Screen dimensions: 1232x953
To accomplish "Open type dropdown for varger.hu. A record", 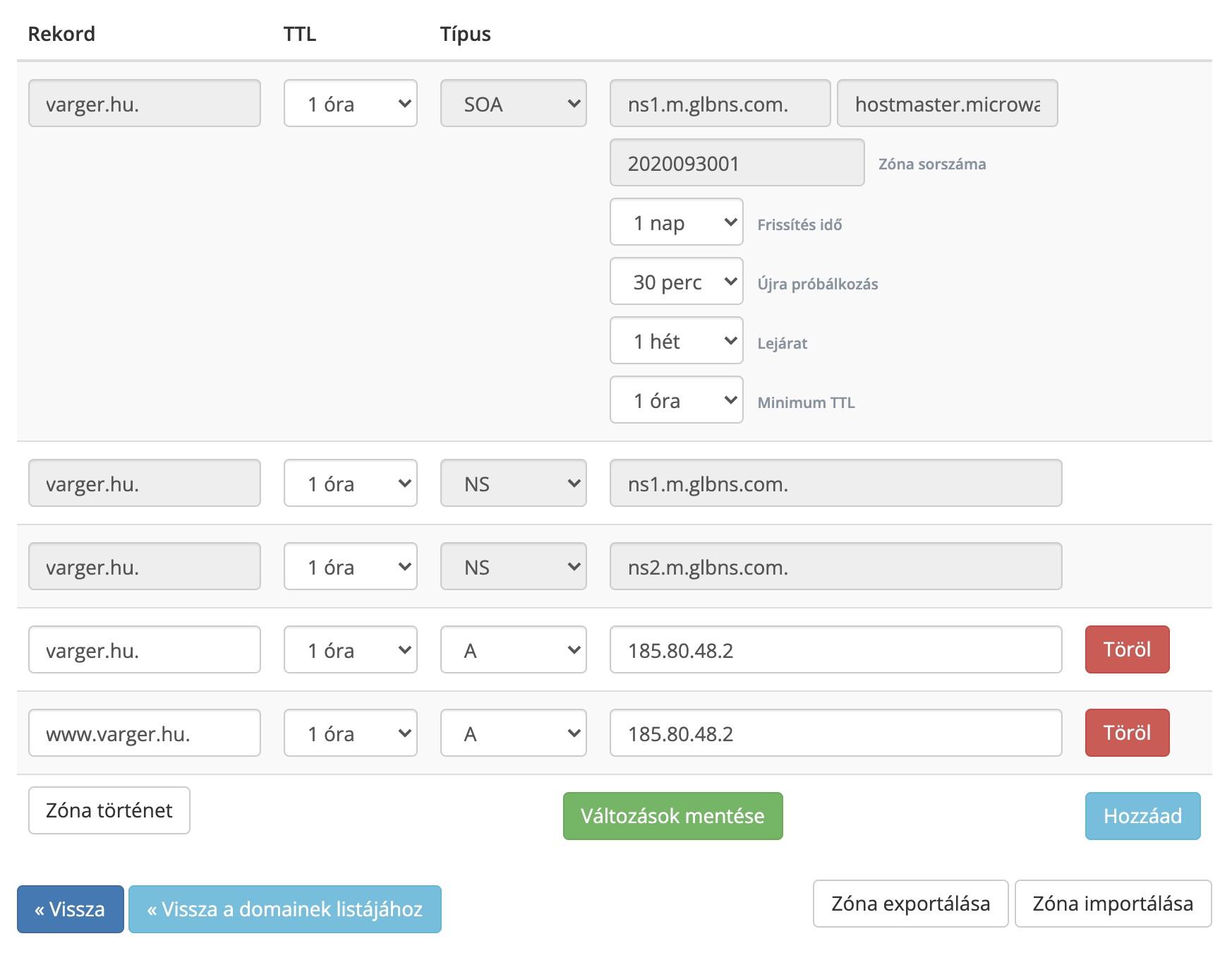I will 513,650.
